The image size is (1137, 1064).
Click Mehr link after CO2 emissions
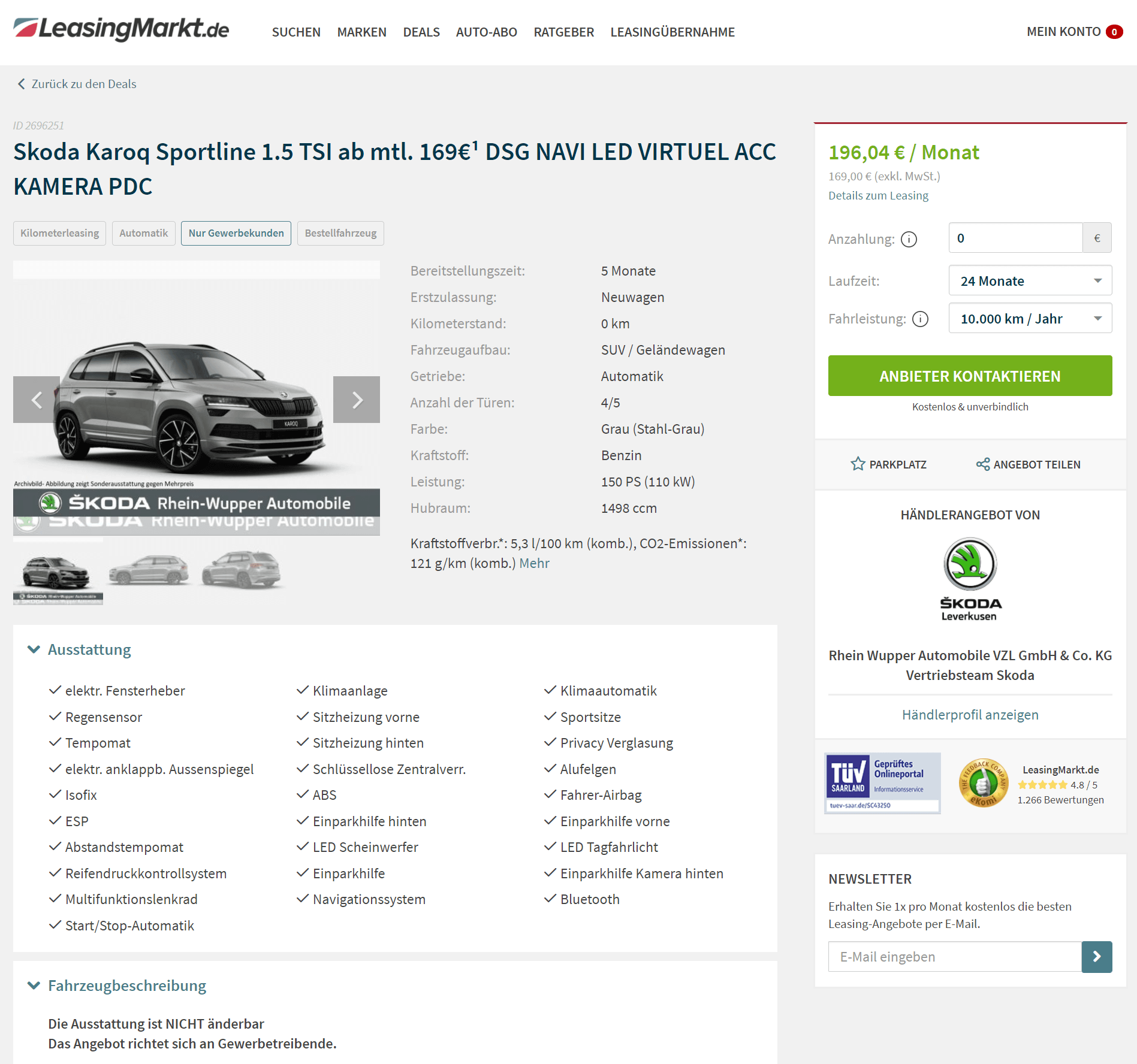pyautogui.click(x=534, y=563)
